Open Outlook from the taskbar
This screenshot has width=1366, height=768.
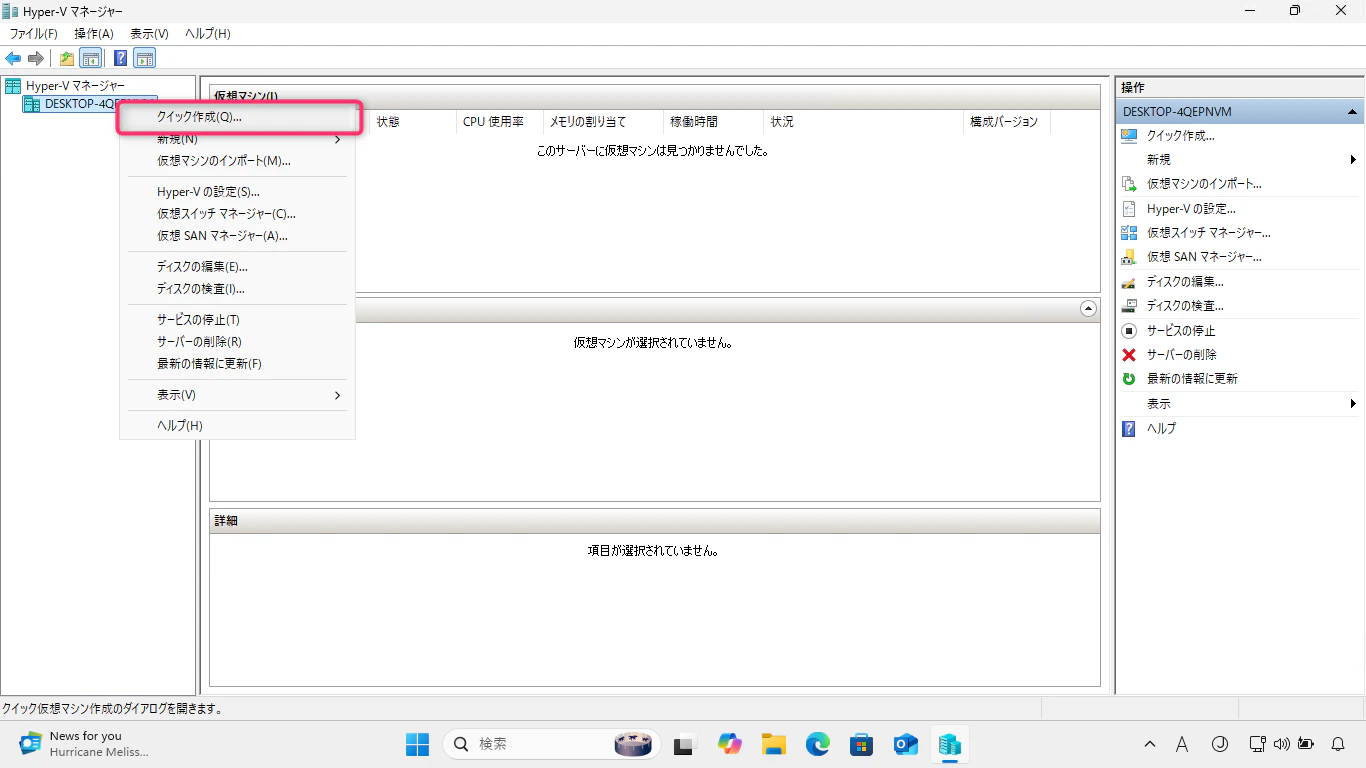point(906,744)
